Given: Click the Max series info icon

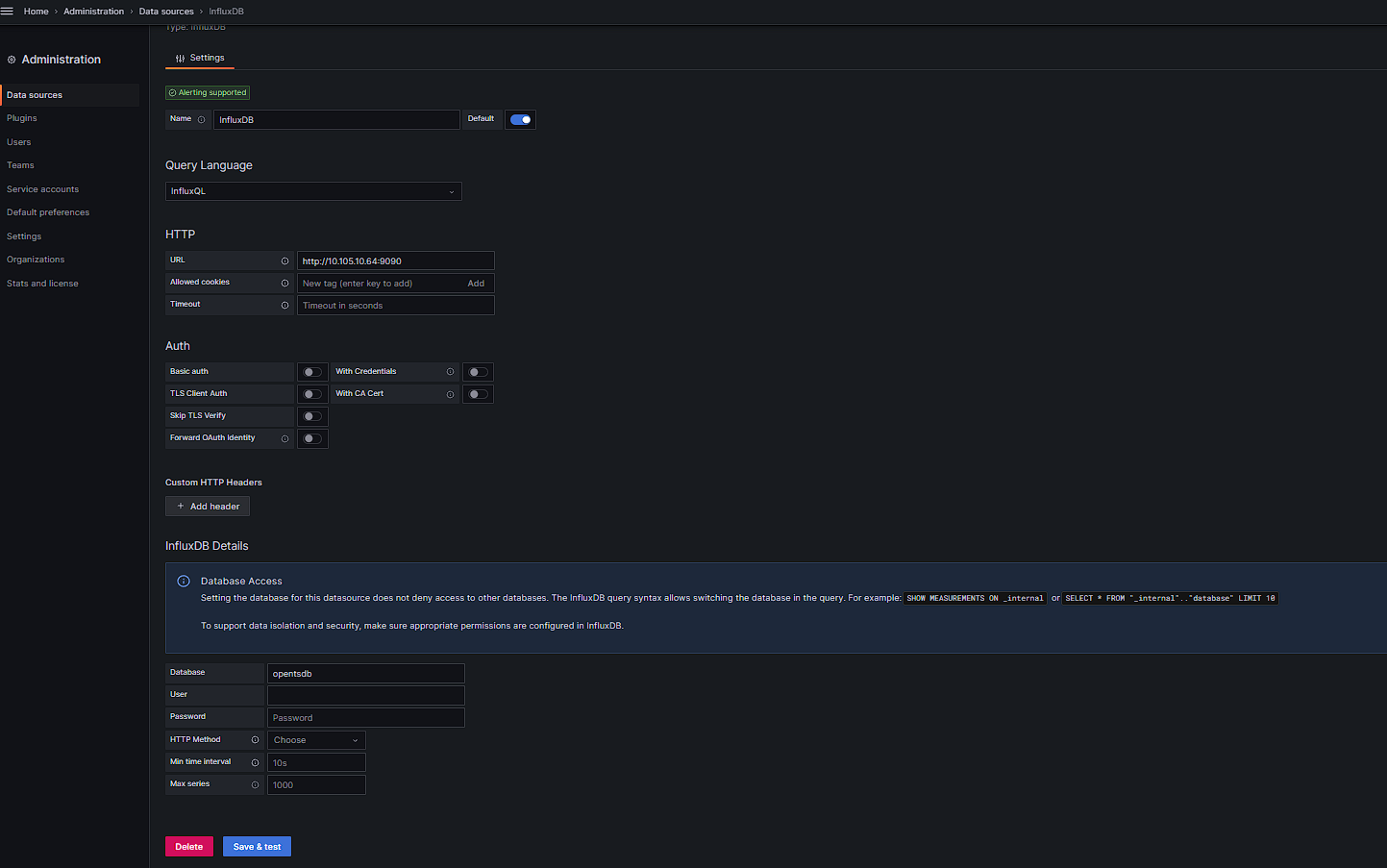Looking at the screenshot, I should tap(255, 784).
